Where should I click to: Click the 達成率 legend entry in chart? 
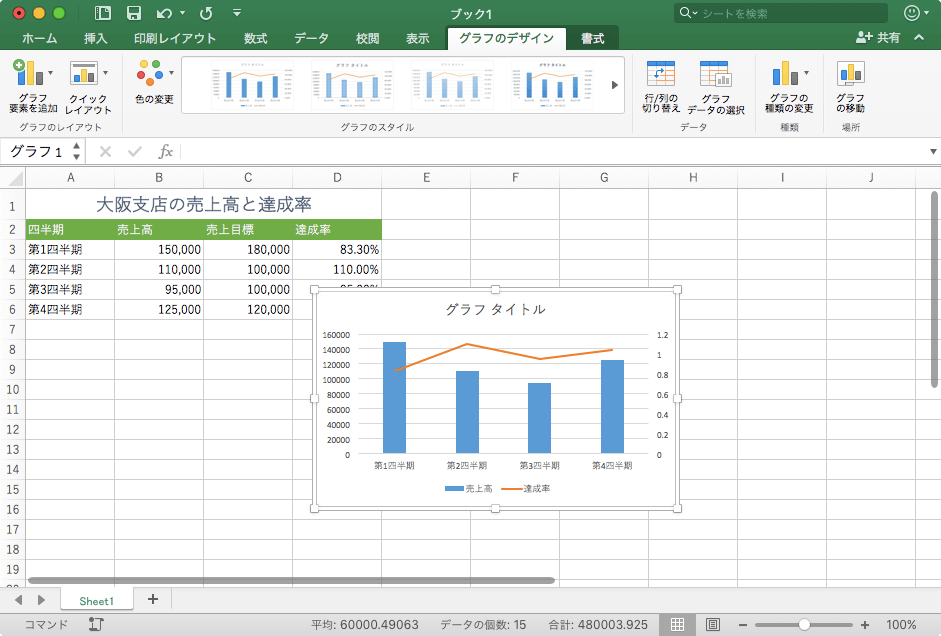[526, 488]
